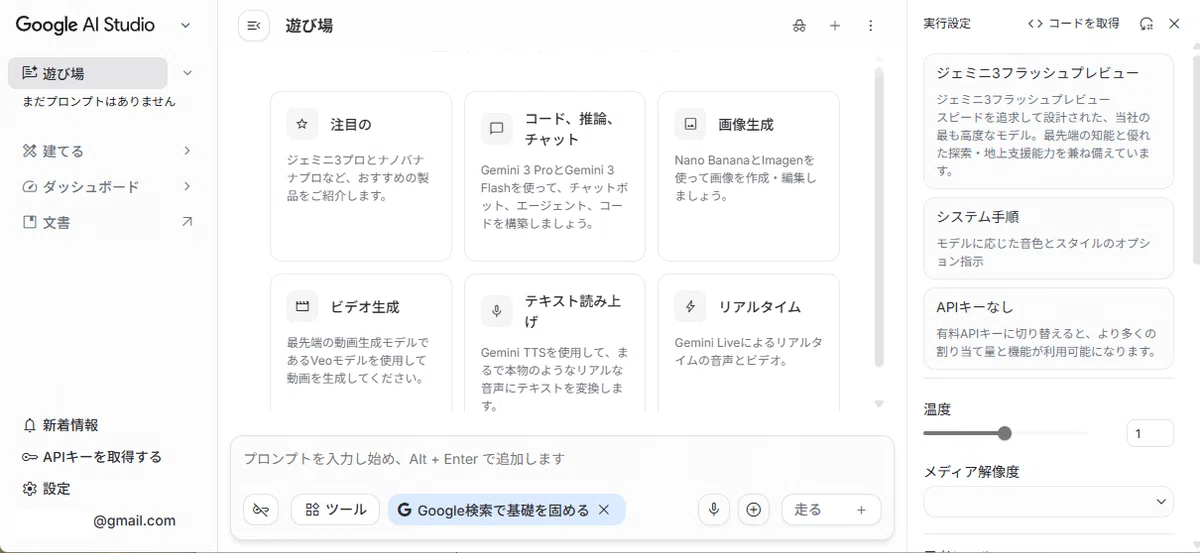Collapse the 遊び場 section chevron
The width and height of the screenshot is (1200, 553).
click(187, 73)
